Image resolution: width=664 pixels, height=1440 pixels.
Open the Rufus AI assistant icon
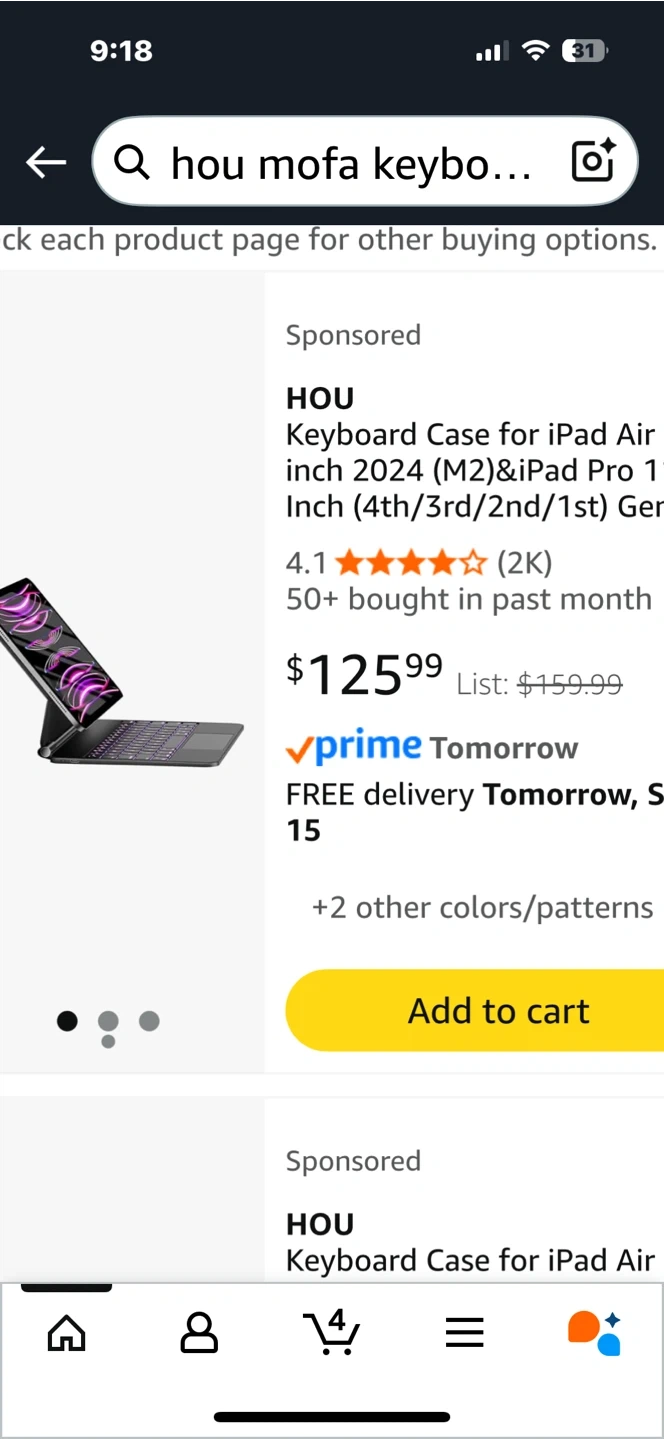coord(595,1332)
